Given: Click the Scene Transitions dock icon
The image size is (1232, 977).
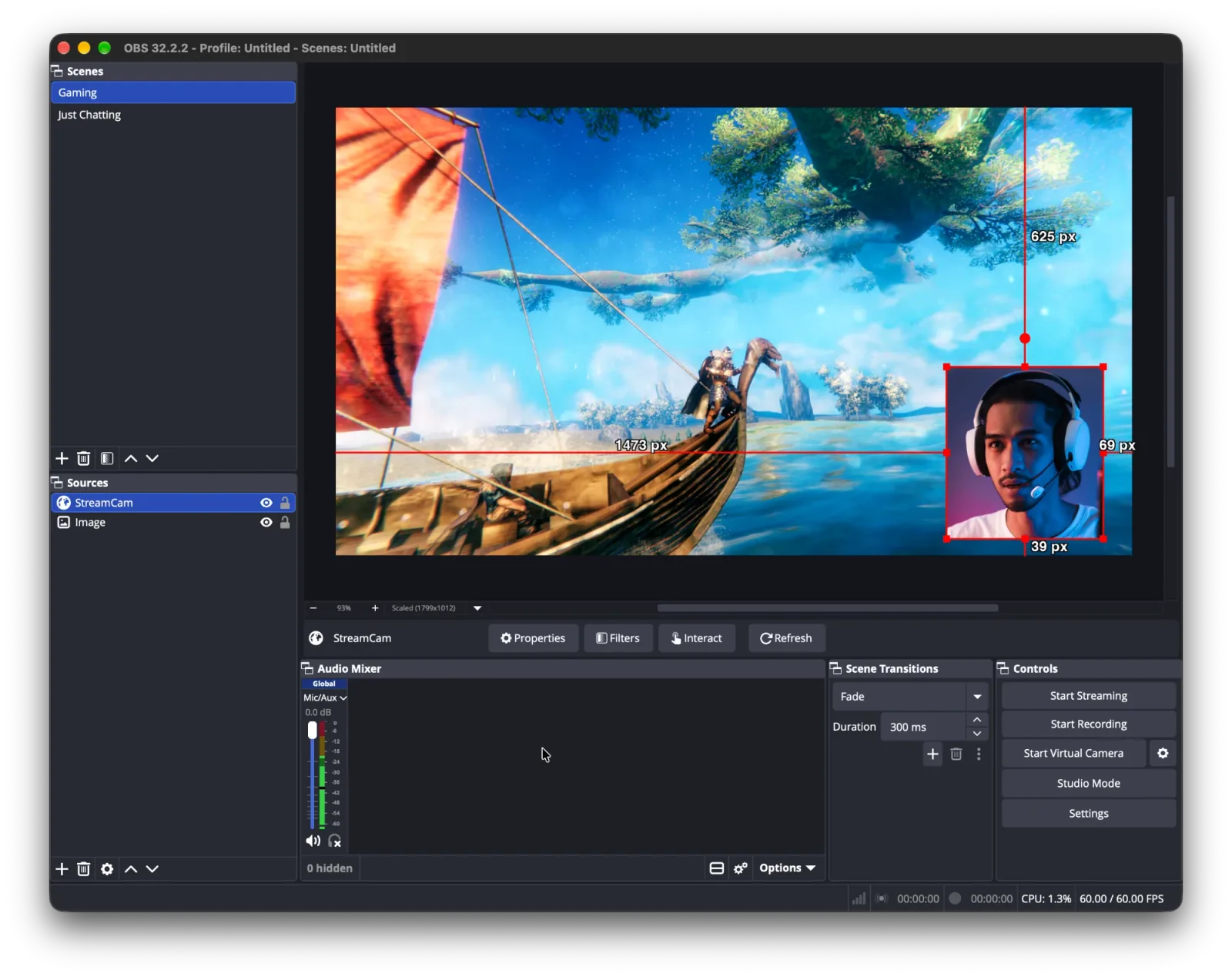Looking at the screenshot, I should pos(835,668).
